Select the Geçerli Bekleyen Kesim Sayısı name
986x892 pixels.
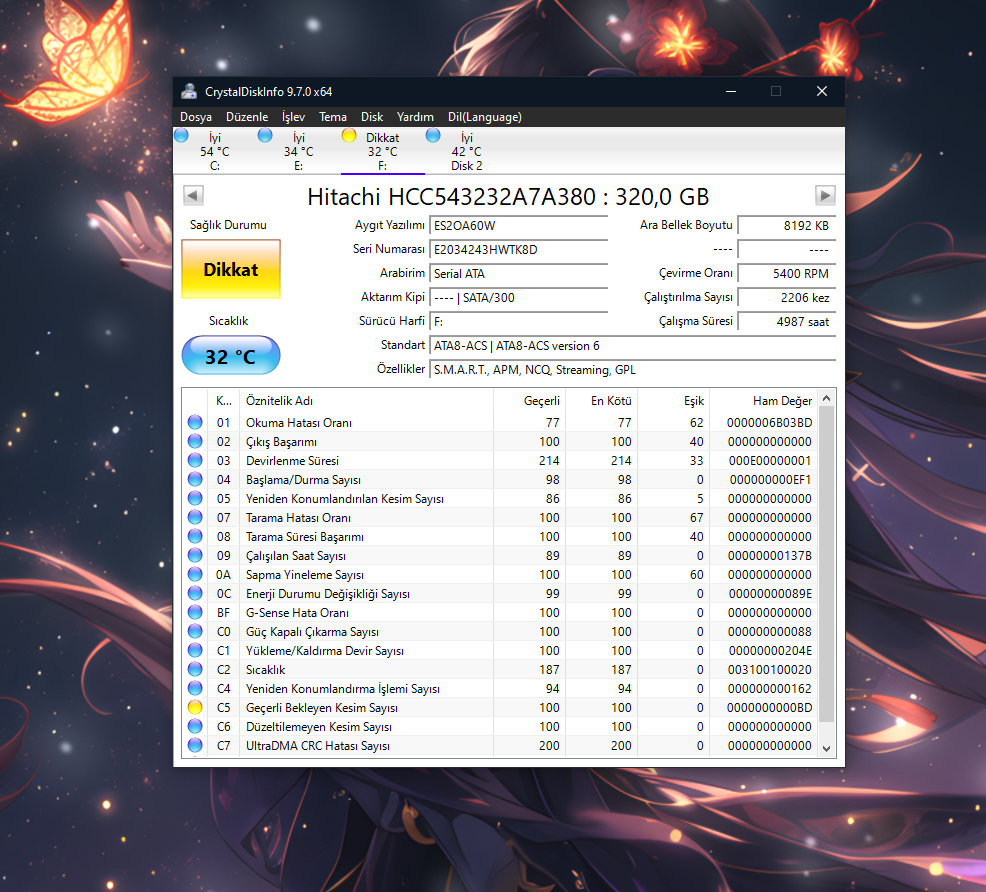[322, 708]
